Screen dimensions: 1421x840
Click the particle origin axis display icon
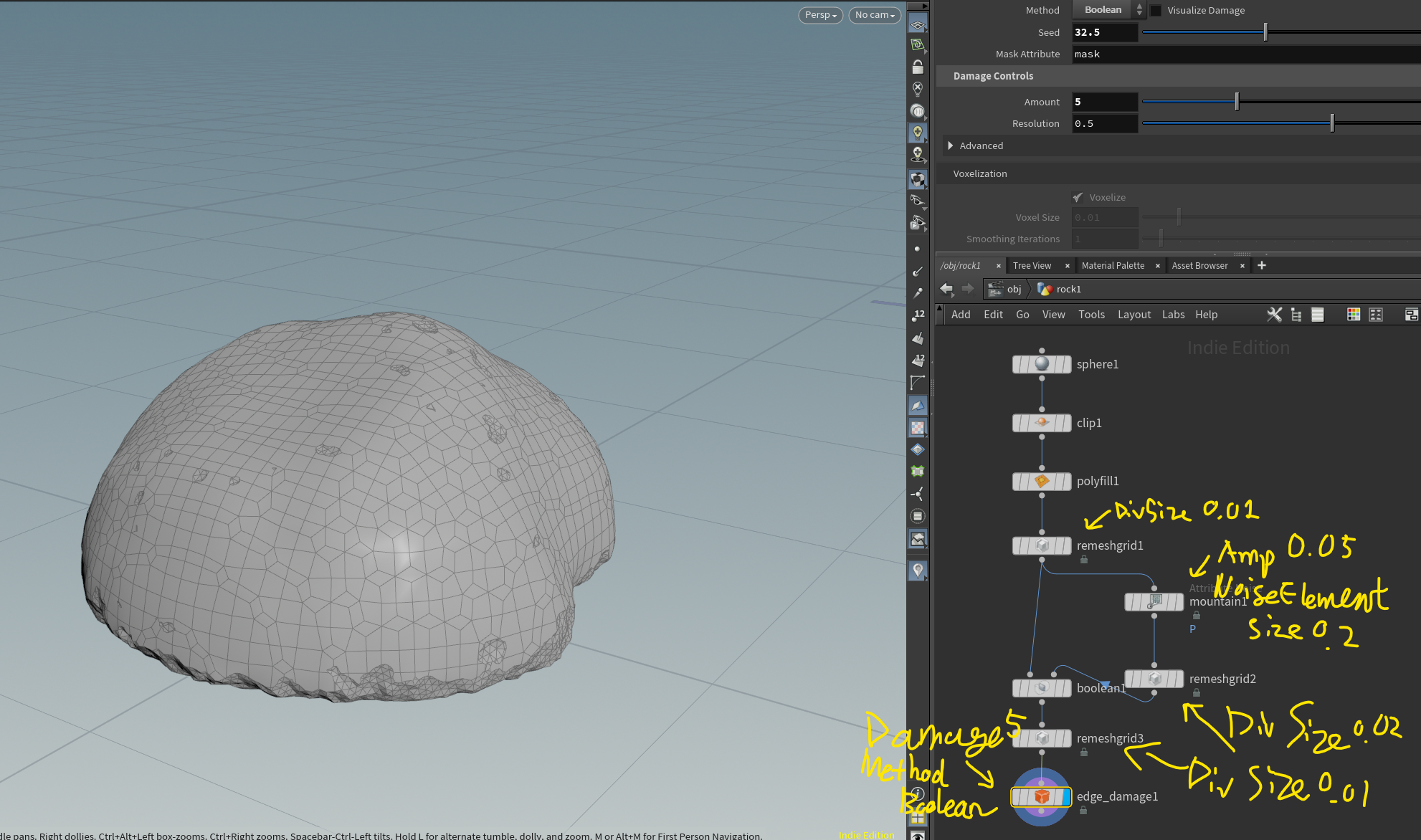(x=918, y=494)
